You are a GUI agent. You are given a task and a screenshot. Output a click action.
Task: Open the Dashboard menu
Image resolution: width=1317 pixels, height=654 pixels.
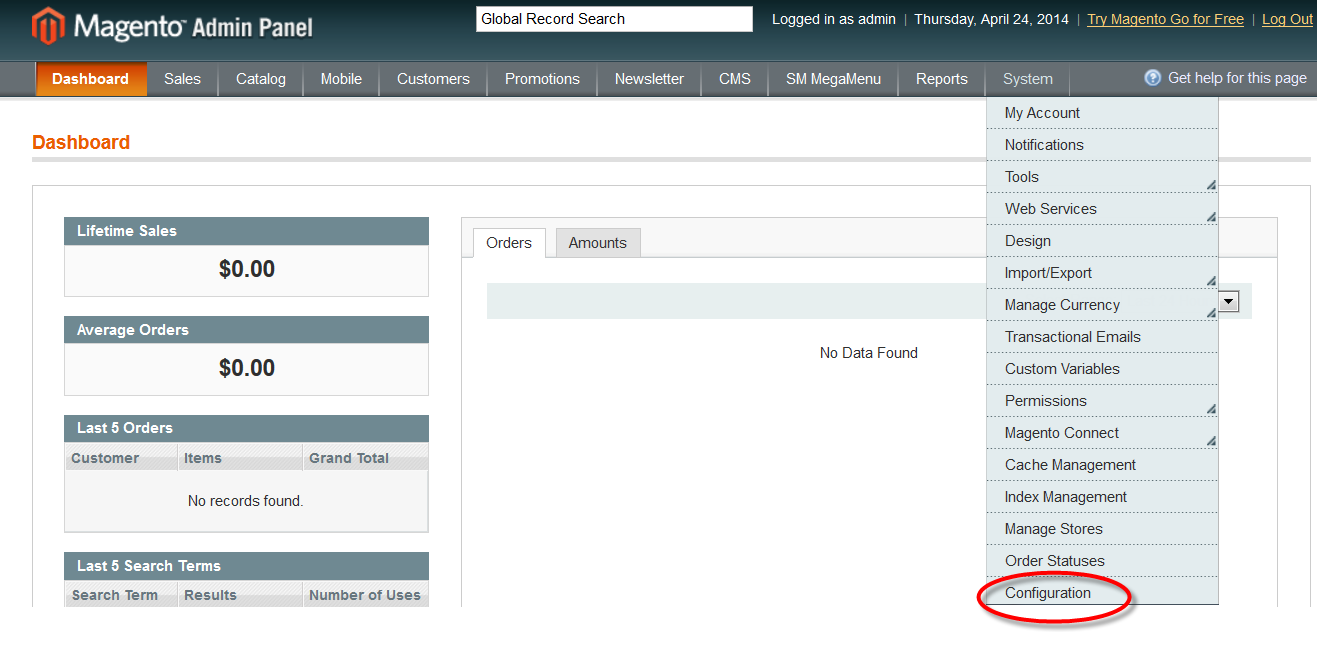tap(91, 79)
